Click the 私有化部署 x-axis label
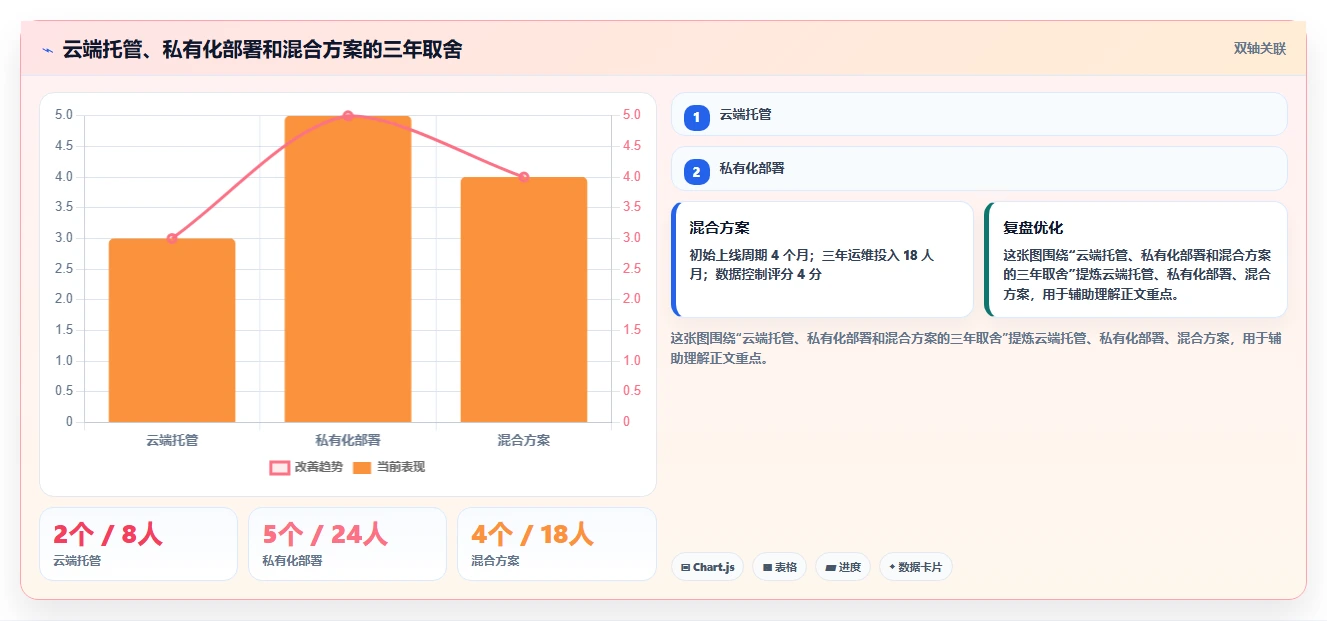This screenshot has height=621, width=1327. [348, 440]
